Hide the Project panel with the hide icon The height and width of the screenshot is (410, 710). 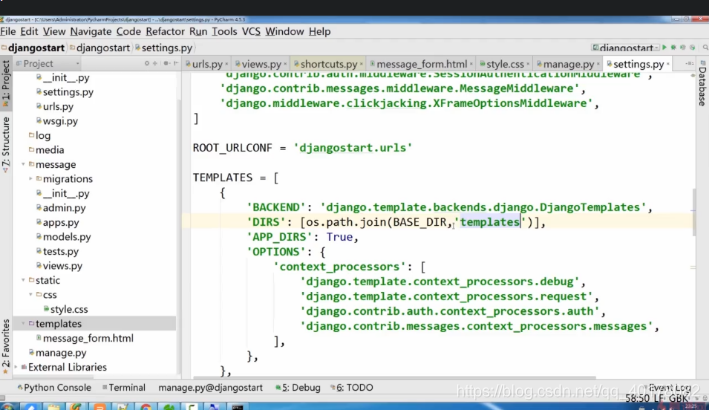click(x=176, y=63)
